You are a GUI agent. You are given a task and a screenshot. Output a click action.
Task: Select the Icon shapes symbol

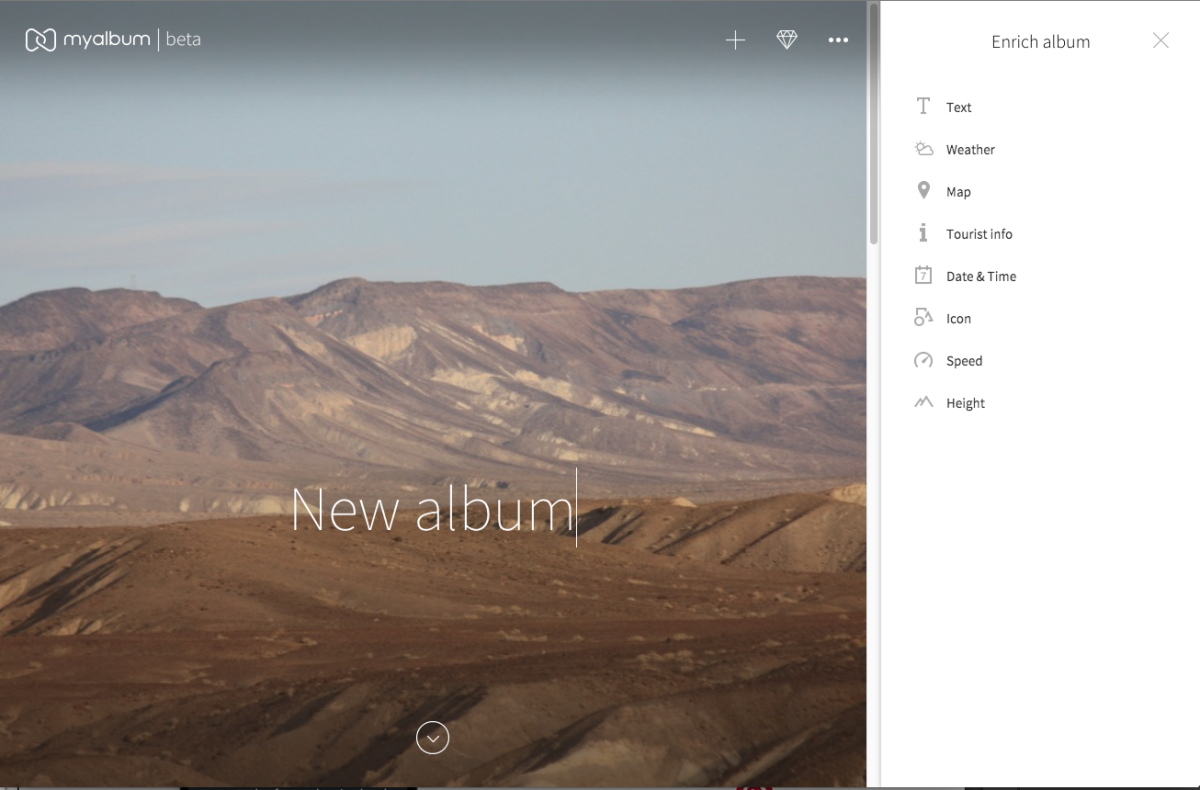[x=923, y=318]
